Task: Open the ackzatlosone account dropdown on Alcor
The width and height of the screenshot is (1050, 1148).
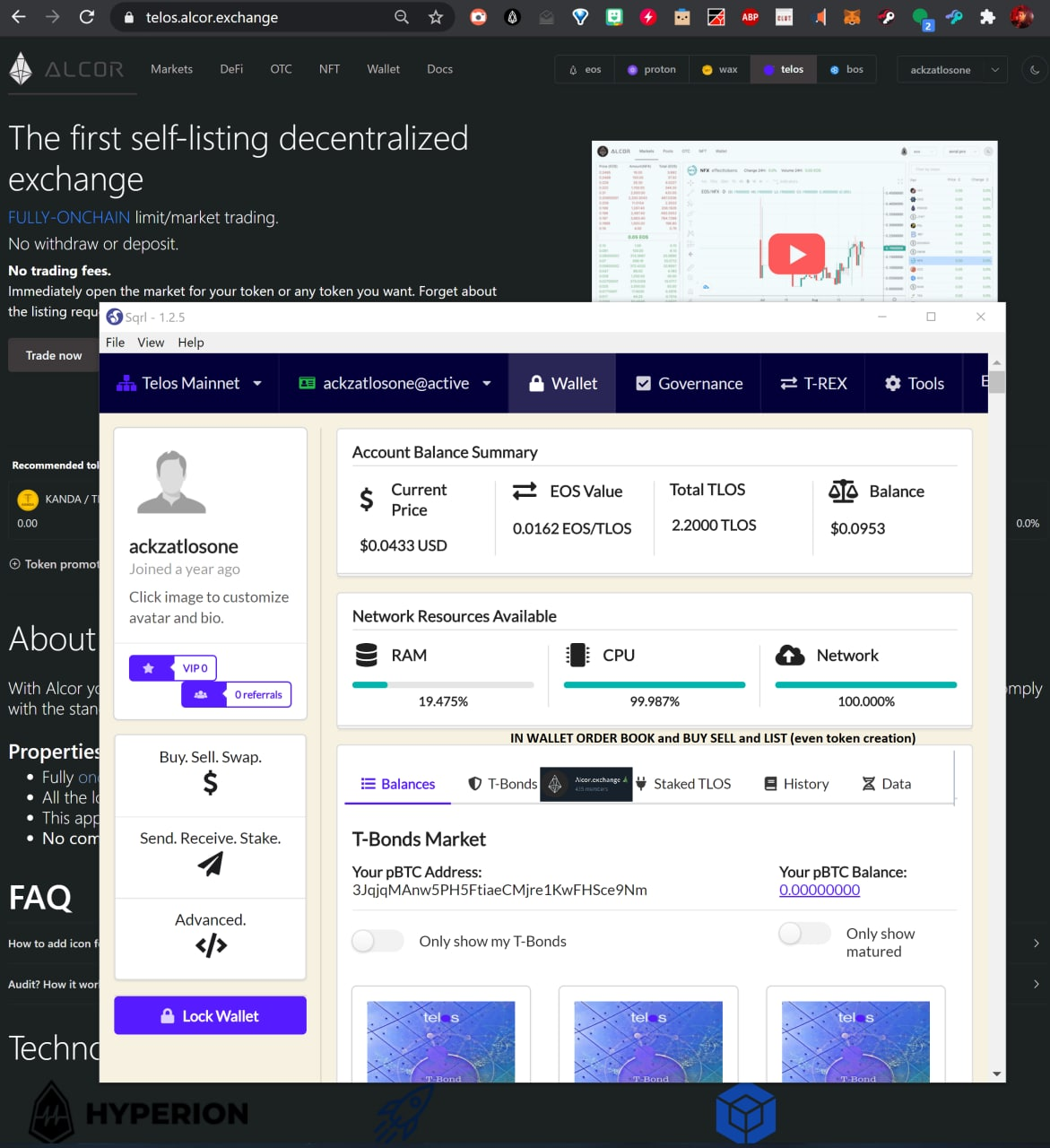Action: tap(952, 69)
